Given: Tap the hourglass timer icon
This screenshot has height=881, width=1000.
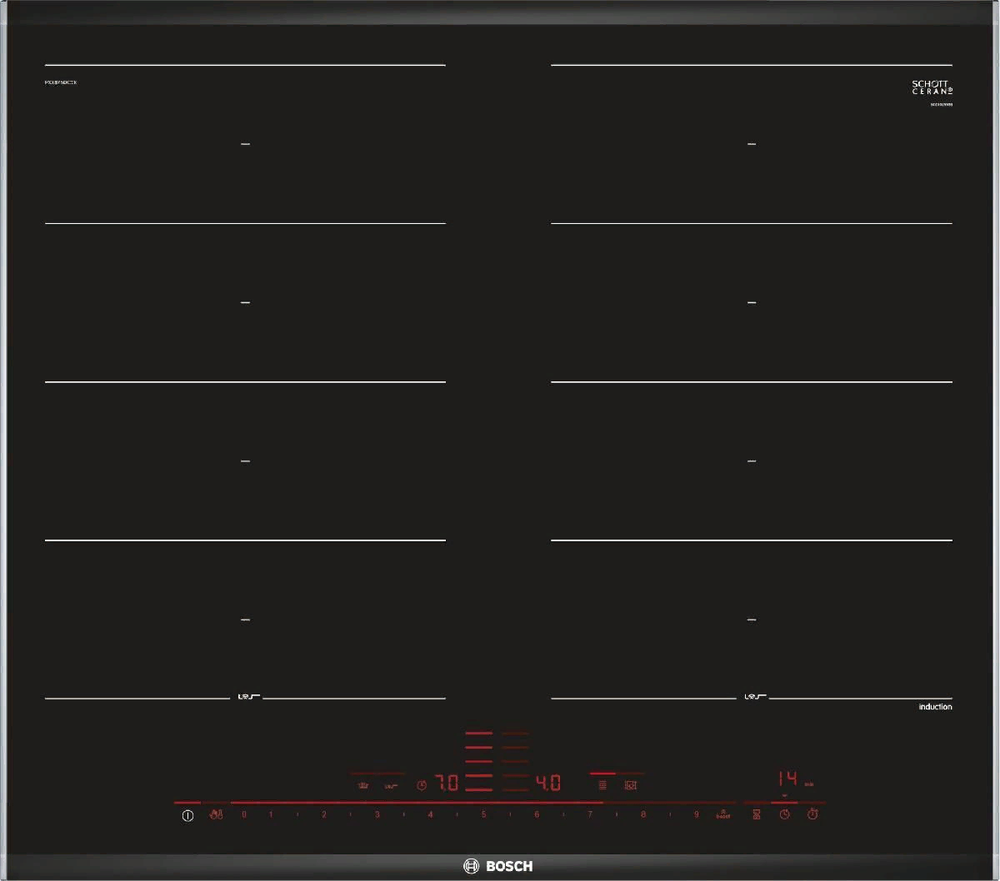Looking at the screenshot, I should pos(757,815).
